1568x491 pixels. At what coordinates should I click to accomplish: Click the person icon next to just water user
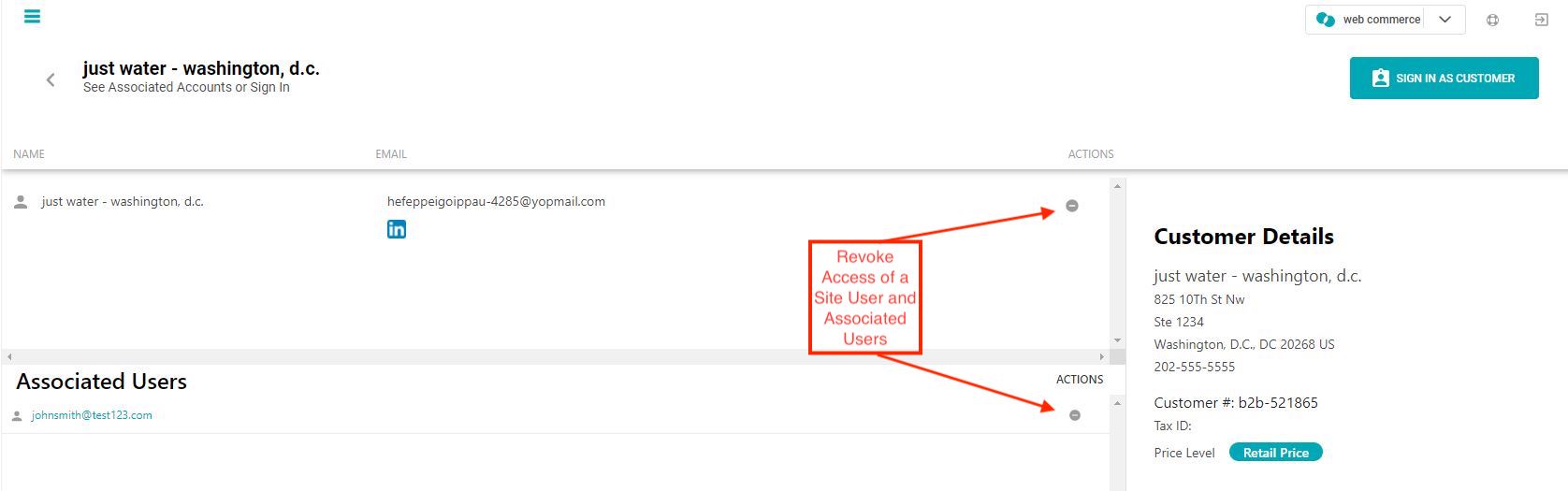click(21, 201)
